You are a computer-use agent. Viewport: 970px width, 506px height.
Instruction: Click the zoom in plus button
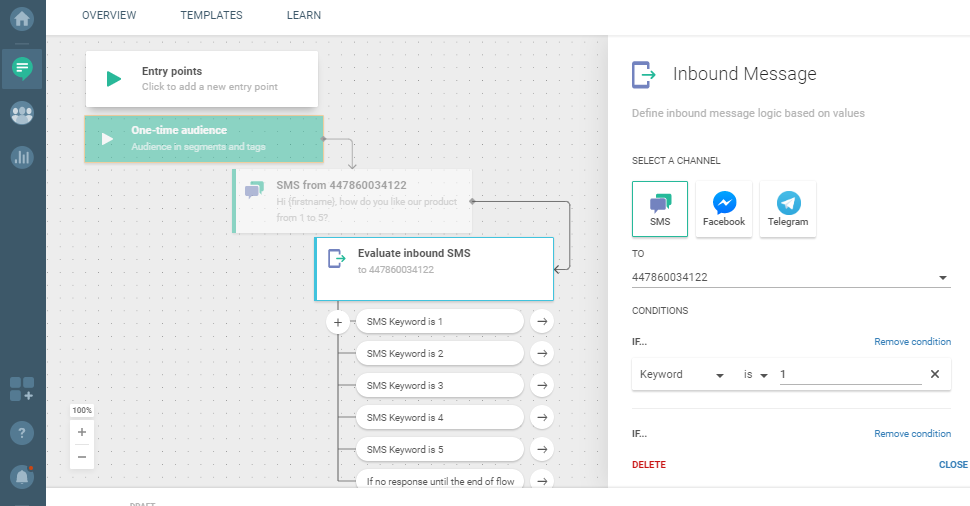tap(82, 433)
